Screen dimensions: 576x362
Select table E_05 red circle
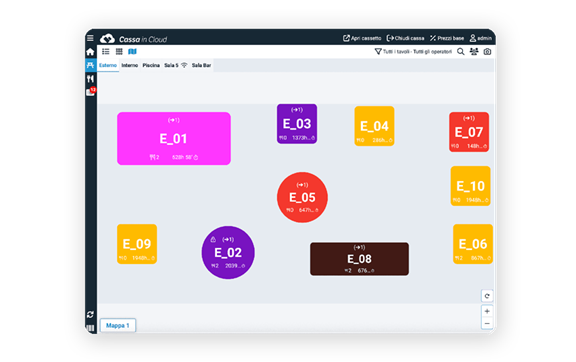pyautogui.click(x=302, y=197)
